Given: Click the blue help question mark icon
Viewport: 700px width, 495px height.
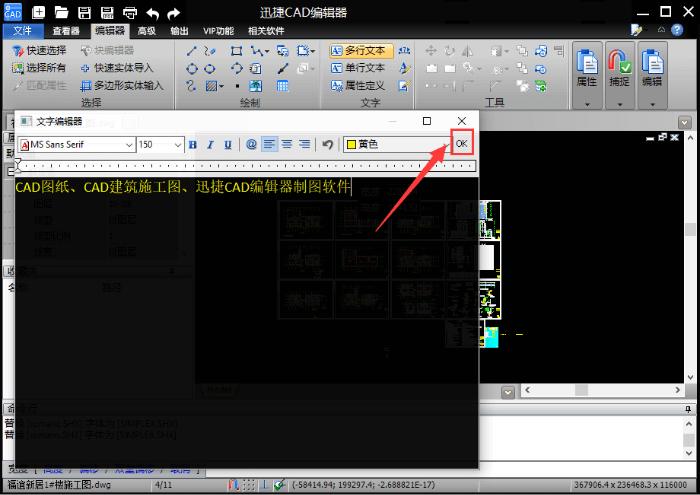Looking at the screenshot, I should tap(677, 30).
